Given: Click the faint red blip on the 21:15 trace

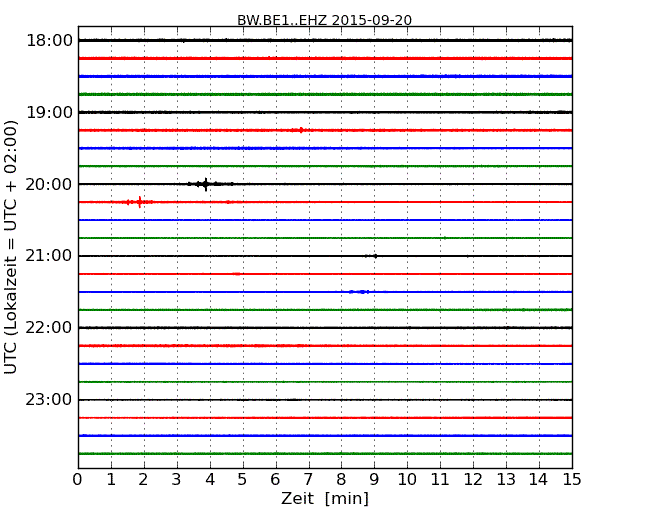Looking at the screenshot, I should (x=237, y=274).
